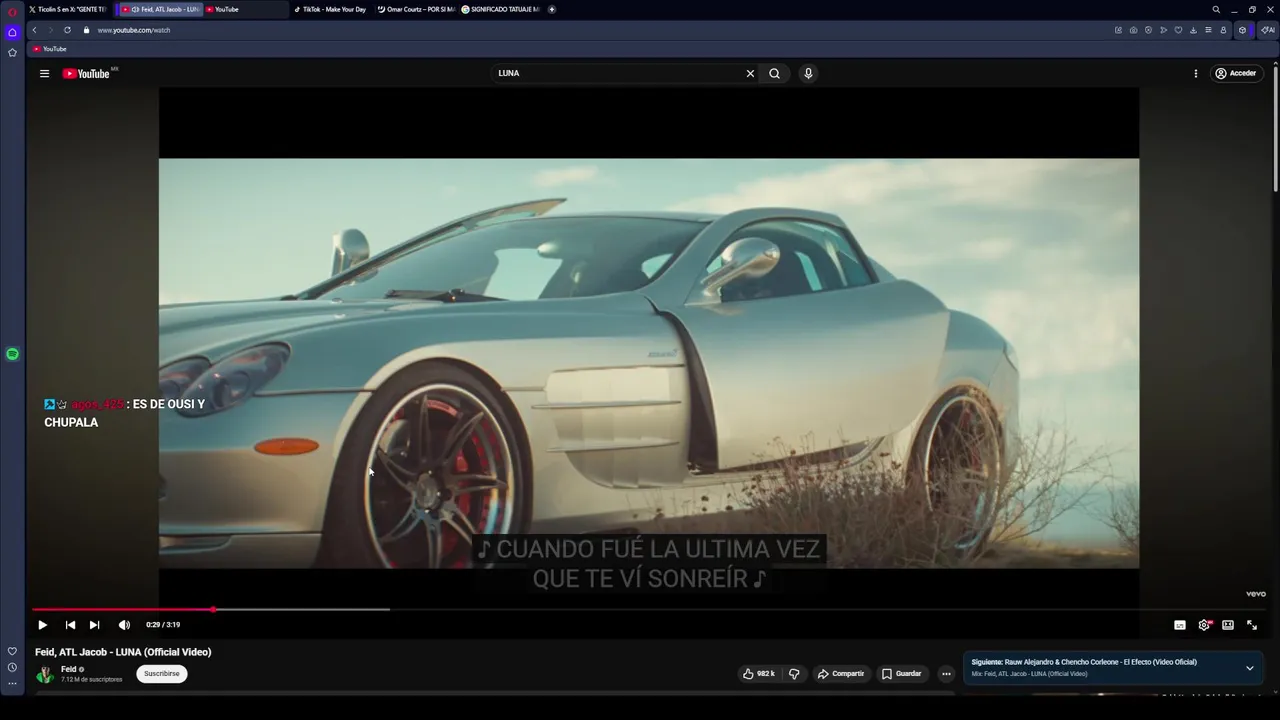Toggle subtitles on the player
1280x720 pixels.
pos(1180,625)
